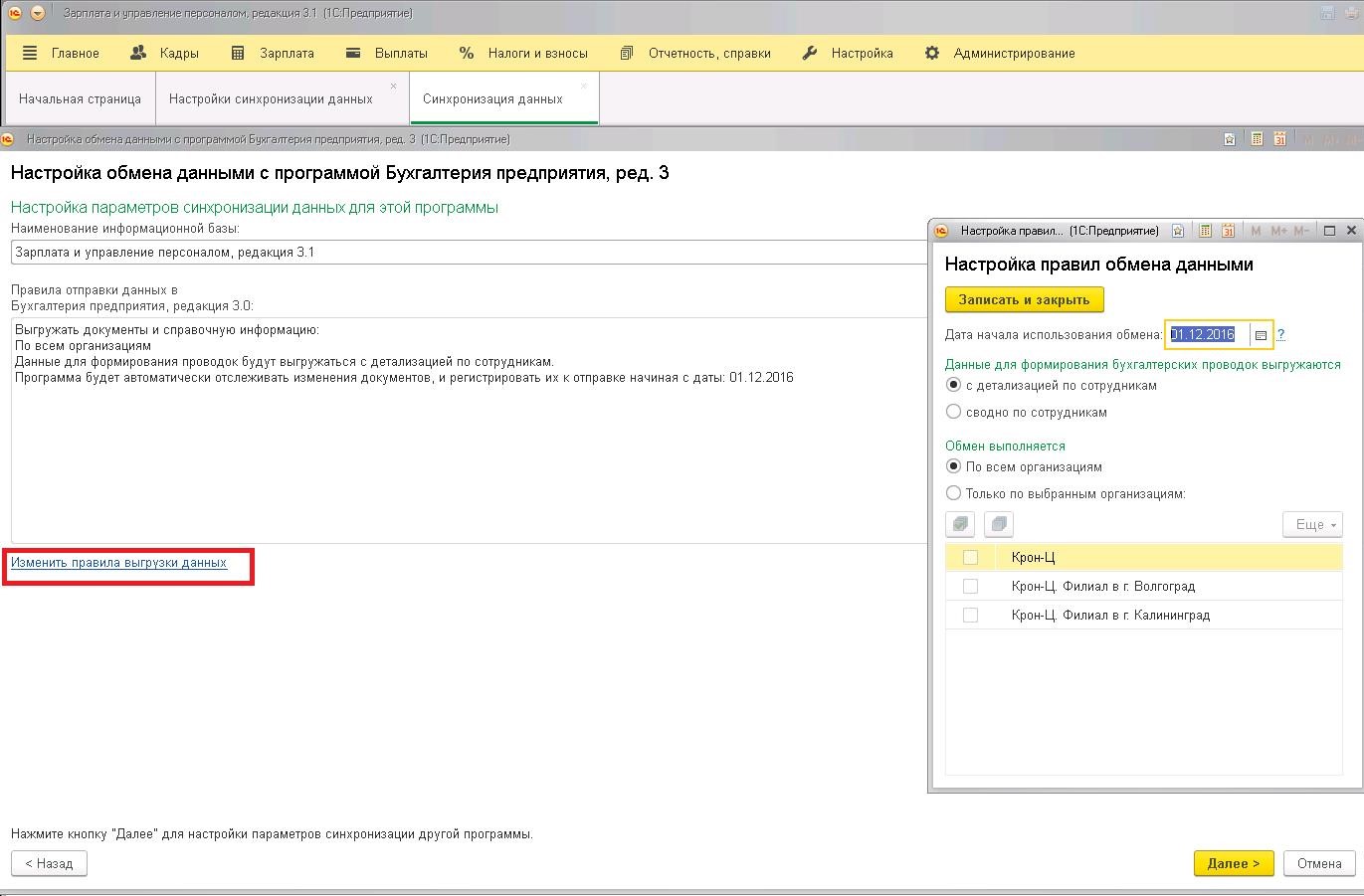Click calendar icon in main window toolbar
Viewport: 1364px width, 896px height.
[x=1280, y=139]
